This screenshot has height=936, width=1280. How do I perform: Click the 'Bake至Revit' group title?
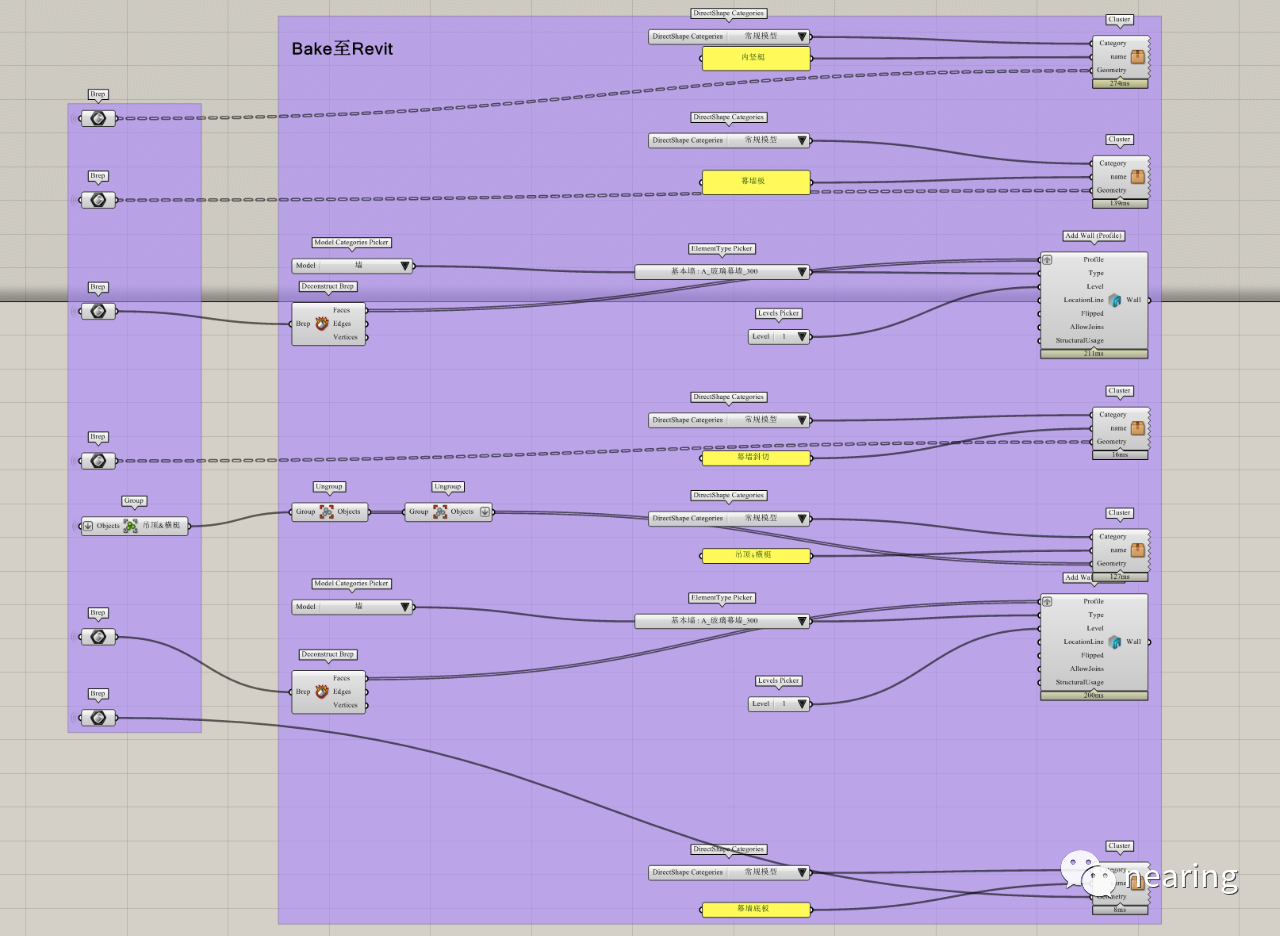click(342, 49)
